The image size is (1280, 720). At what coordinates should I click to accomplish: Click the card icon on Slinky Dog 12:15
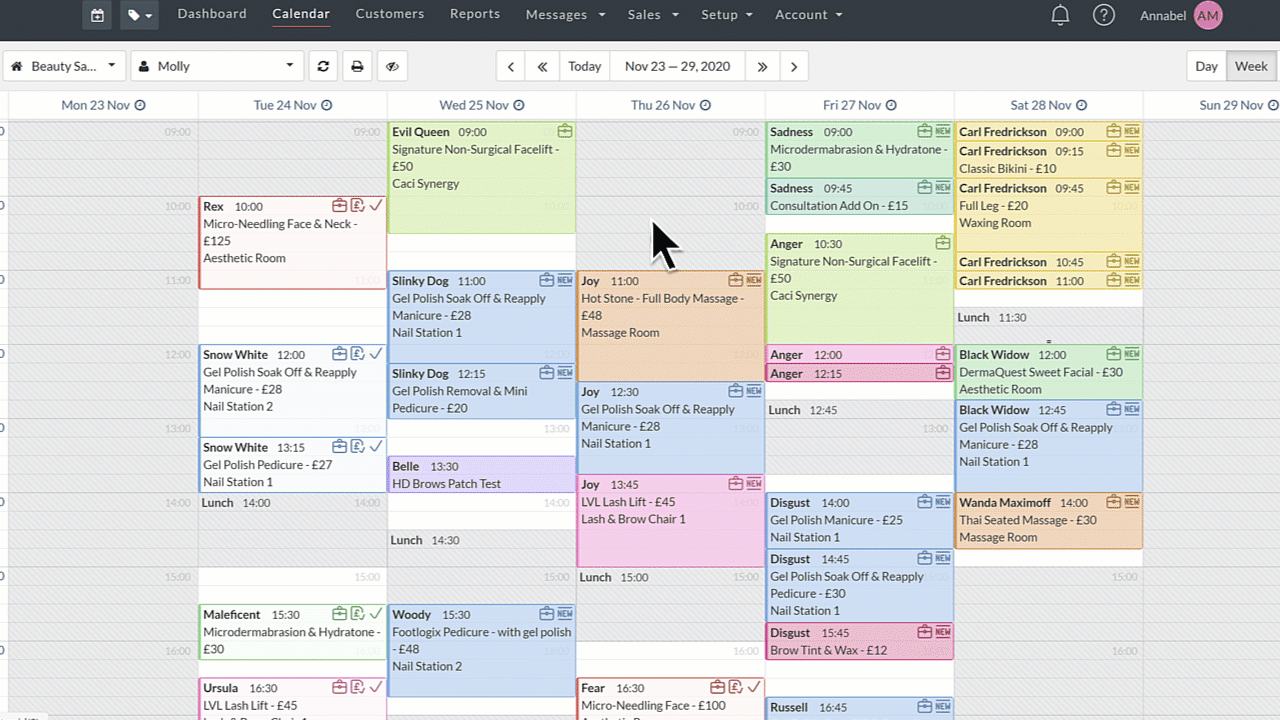point(547,373)
